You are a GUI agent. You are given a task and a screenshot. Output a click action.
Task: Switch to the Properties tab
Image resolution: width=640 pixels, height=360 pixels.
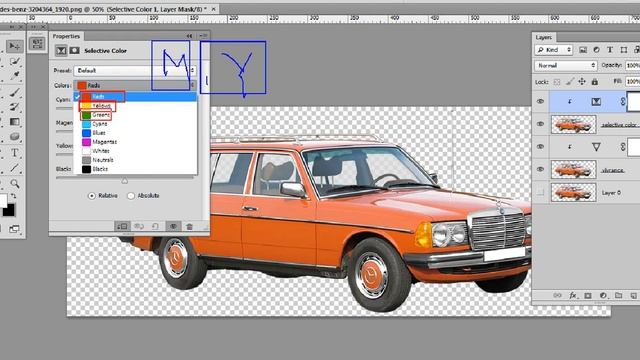[x=66, y=36]
